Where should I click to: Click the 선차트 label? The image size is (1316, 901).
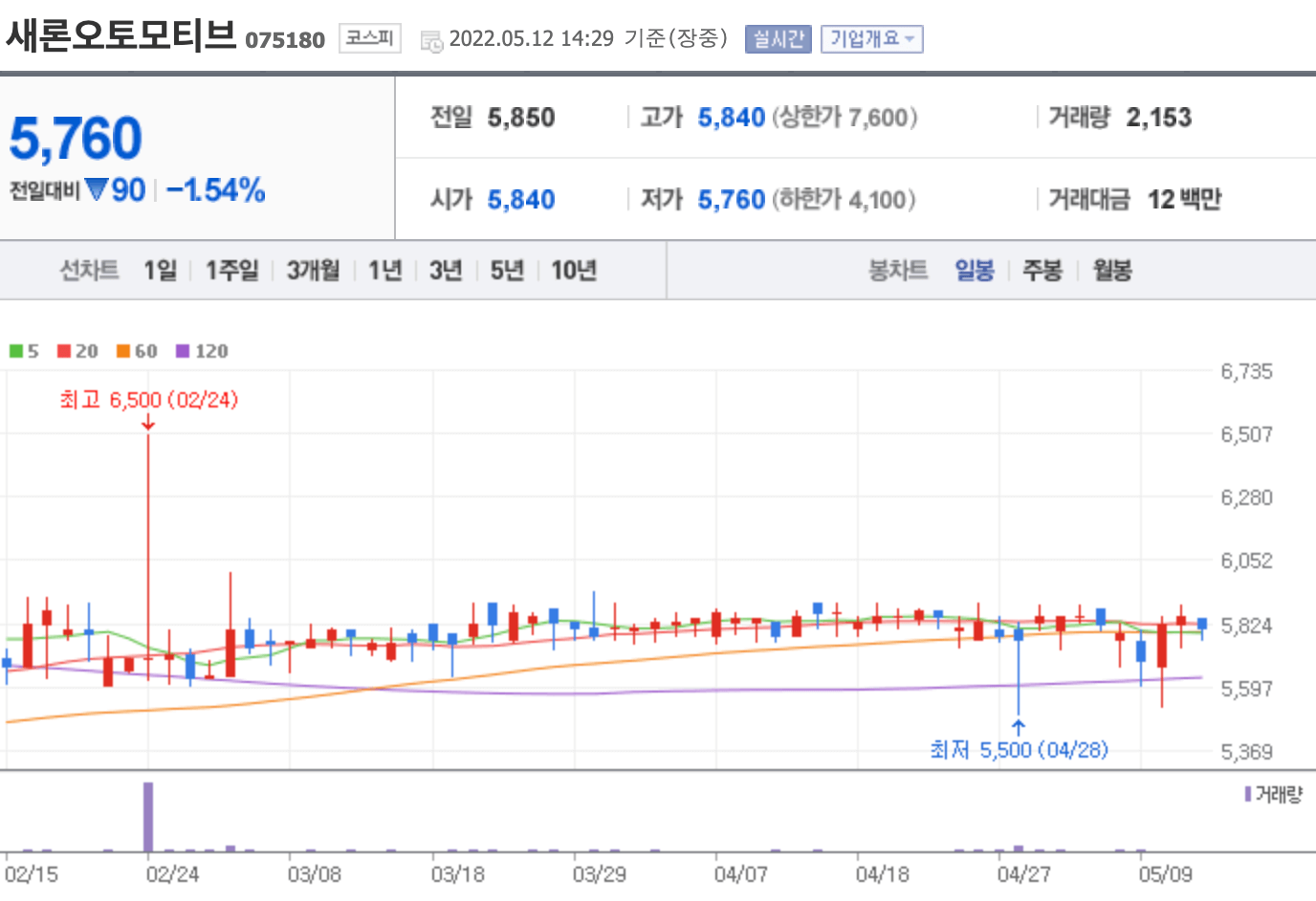pos(89,271)
